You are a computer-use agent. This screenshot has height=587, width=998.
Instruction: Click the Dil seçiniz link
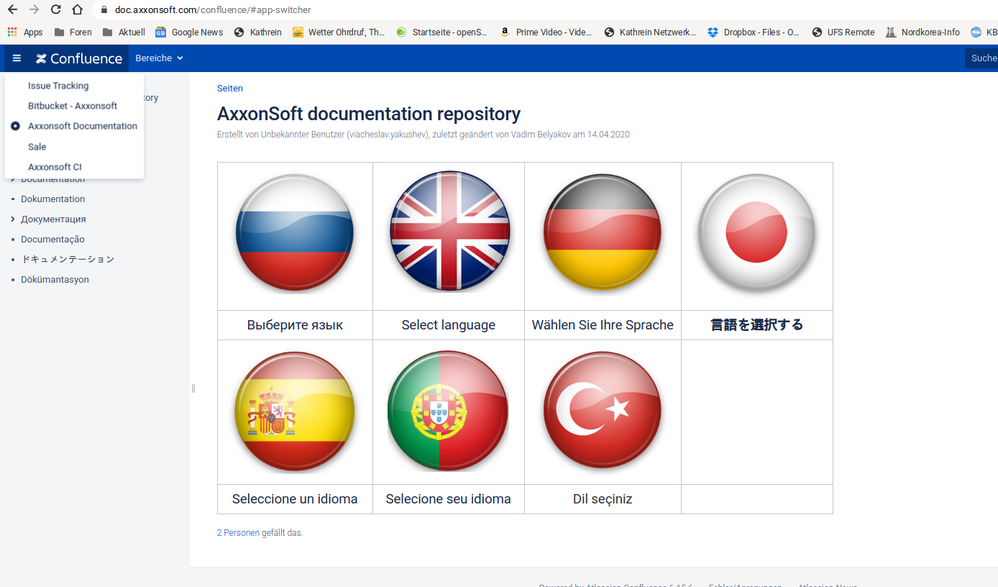pos(602,499)
